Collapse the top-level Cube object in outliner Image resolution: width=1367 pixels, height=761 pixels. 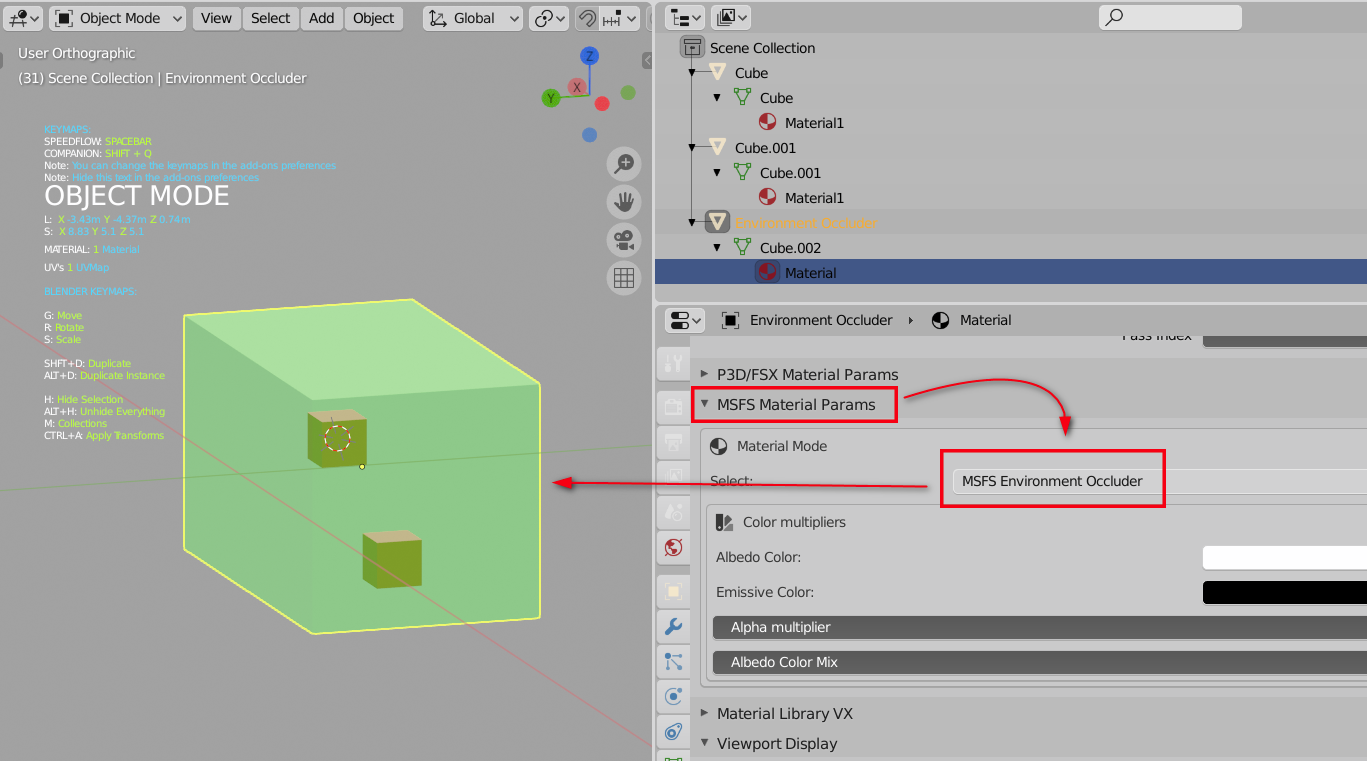pyautogui.click(x=692, y=73)
